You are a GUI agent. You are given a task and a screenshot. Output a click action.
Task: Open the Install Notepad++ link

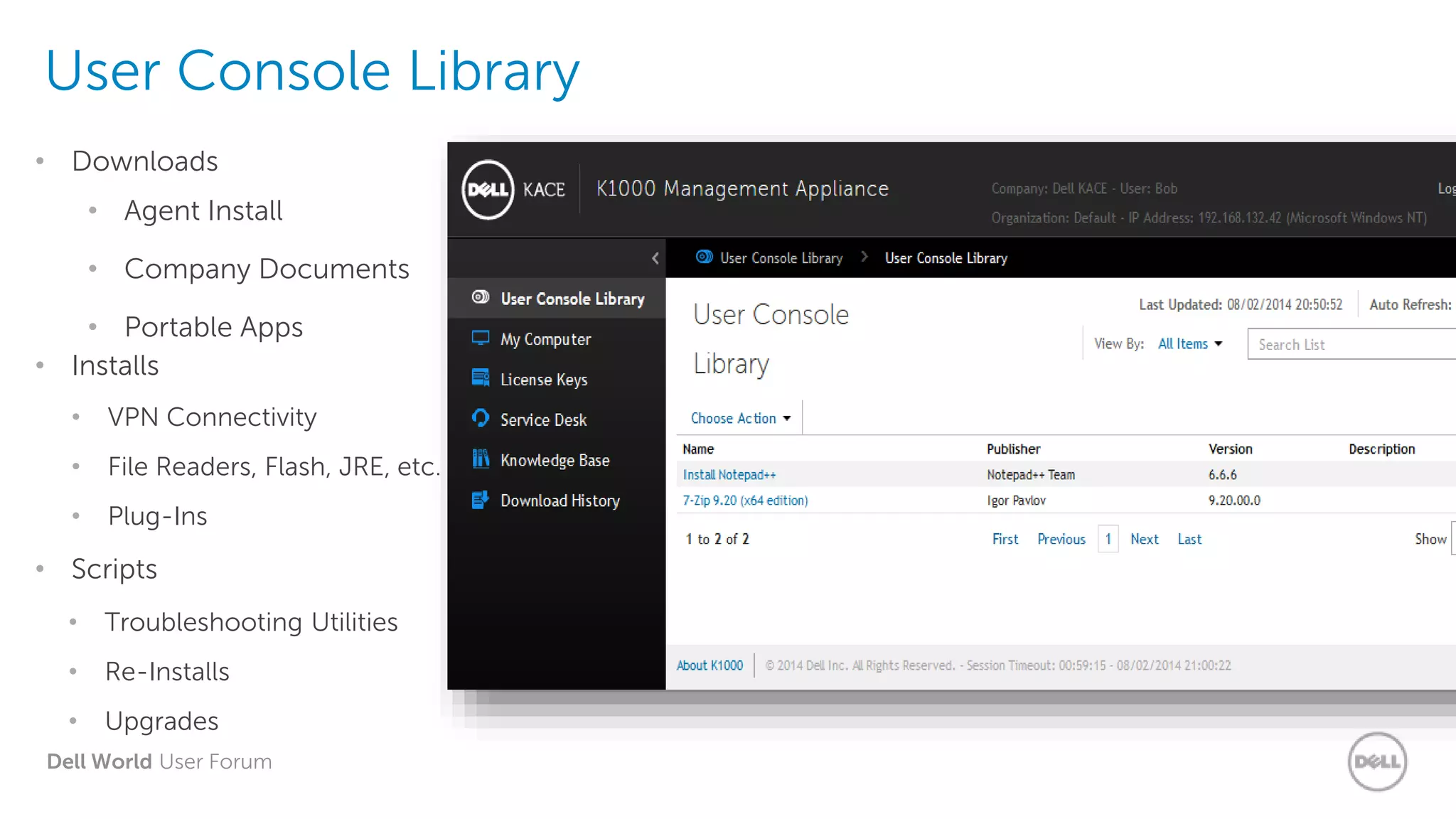[x=729, y=475]
